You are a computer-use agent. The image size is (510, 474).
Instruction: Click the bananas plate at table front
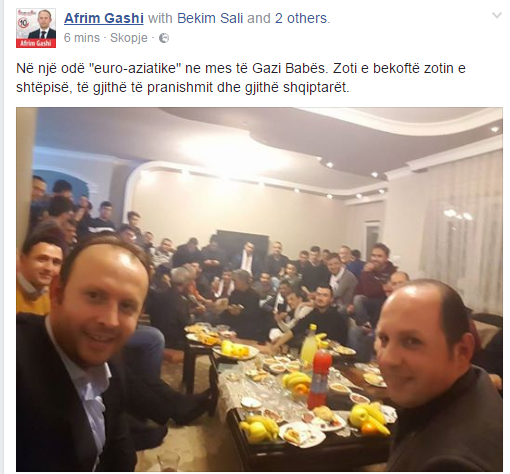[258, 427]
